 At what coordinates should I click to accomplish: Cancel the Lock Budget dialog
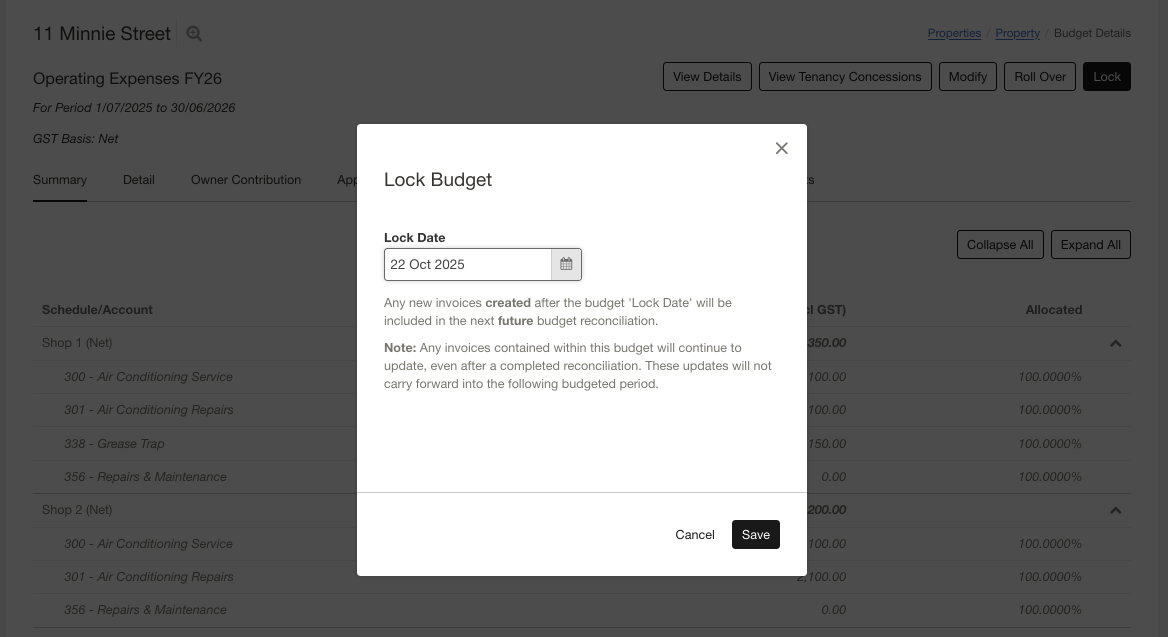(694, 534)
